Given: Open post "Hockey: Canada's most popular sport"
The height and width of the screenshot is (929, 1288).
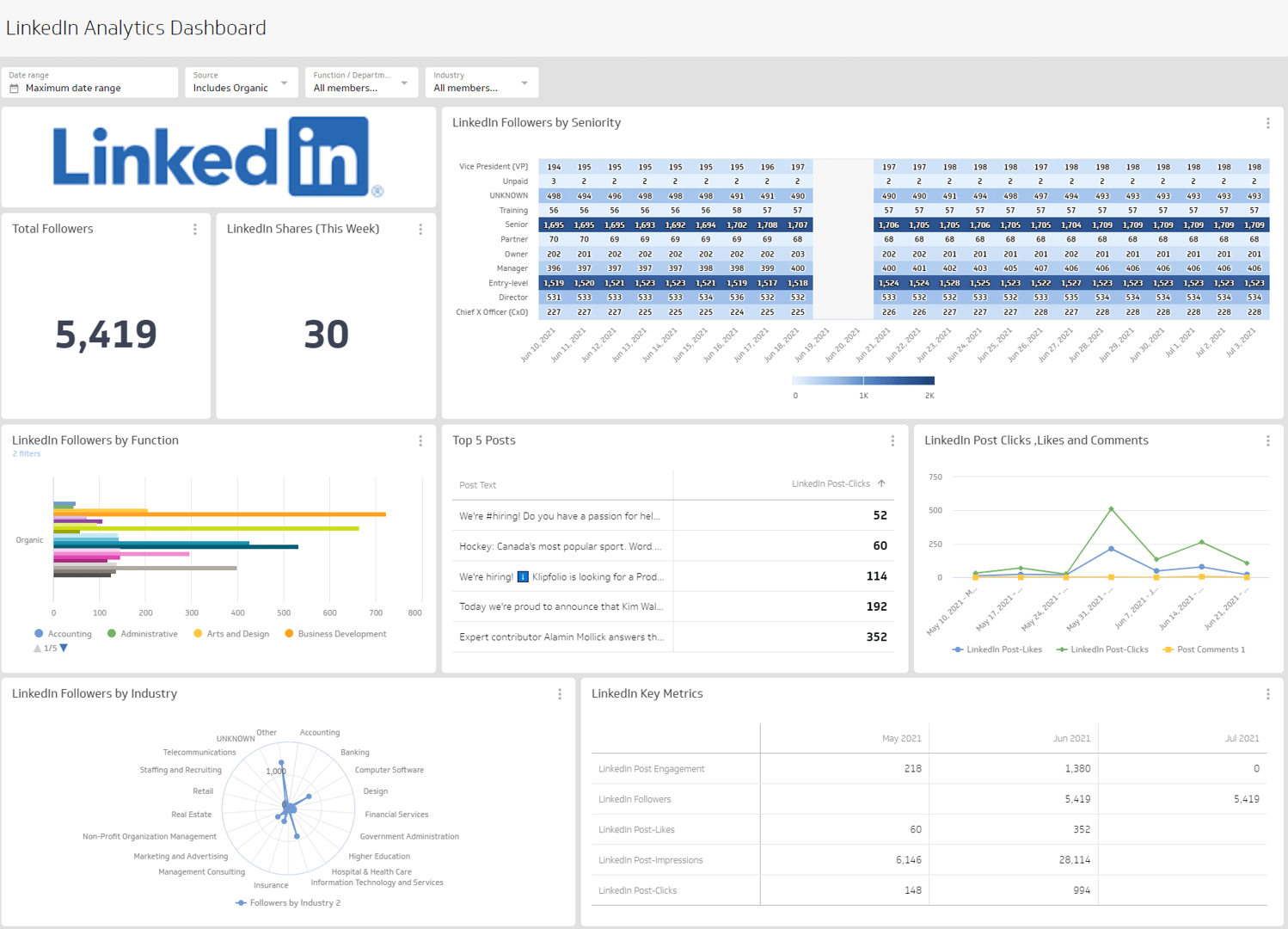Looking at the screenshot, I should pyautogui.click(x=561, y=546).
